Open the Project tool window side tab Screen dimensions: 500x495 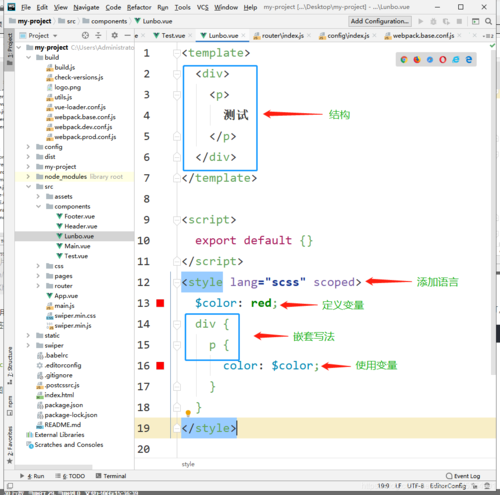(x=10, y=49)
